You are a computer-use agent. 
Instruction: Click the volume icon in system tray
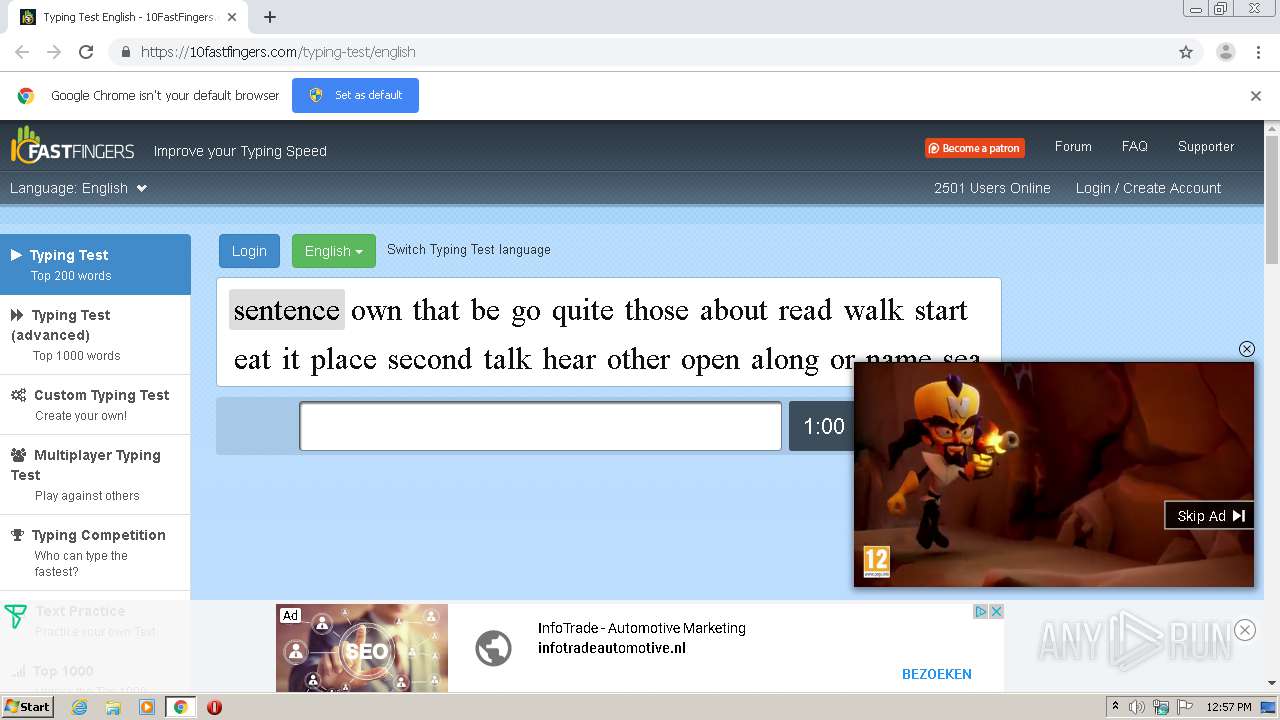tap(1137, 707)
